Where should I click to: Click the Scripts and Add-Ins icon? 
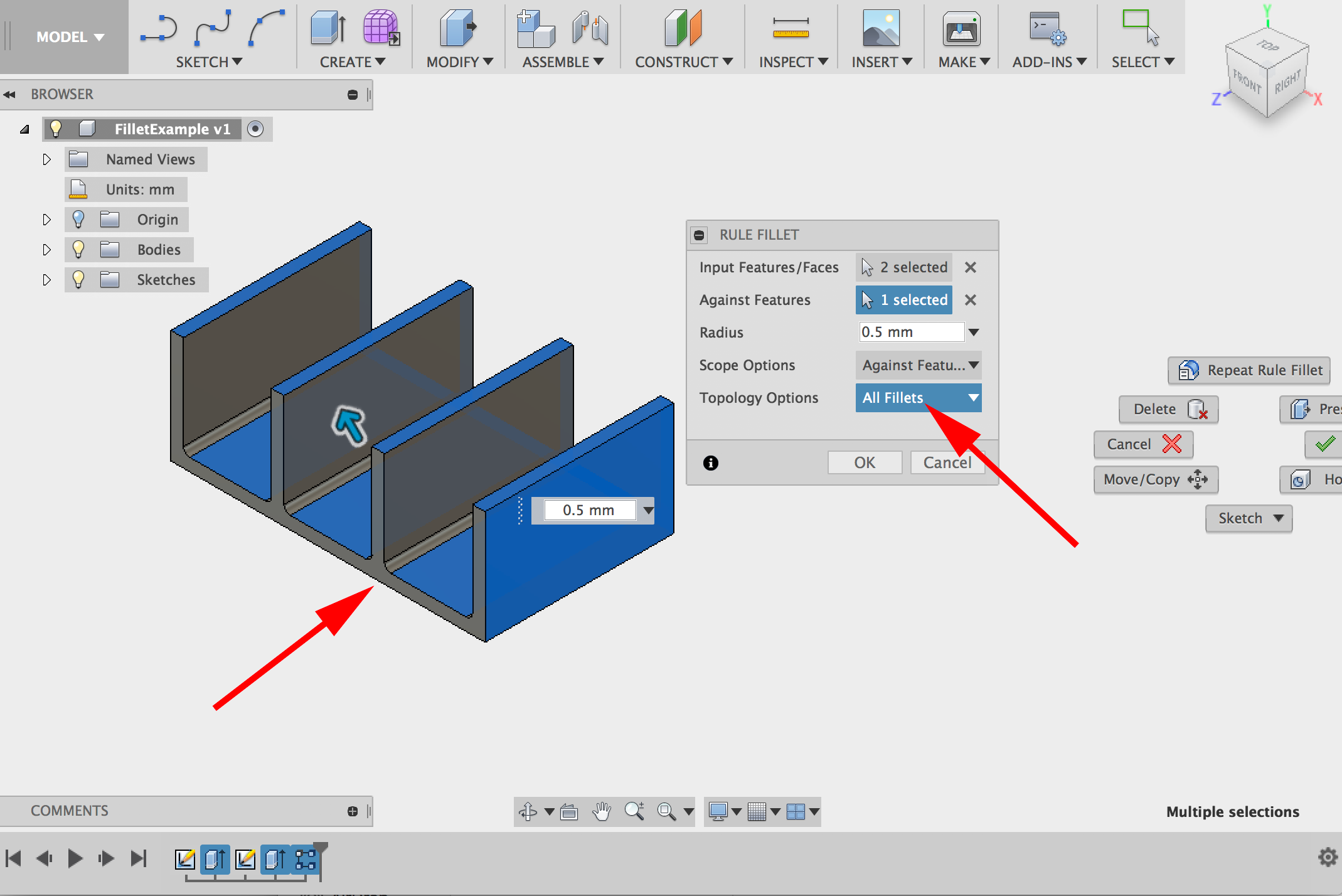click(1046, 29)
